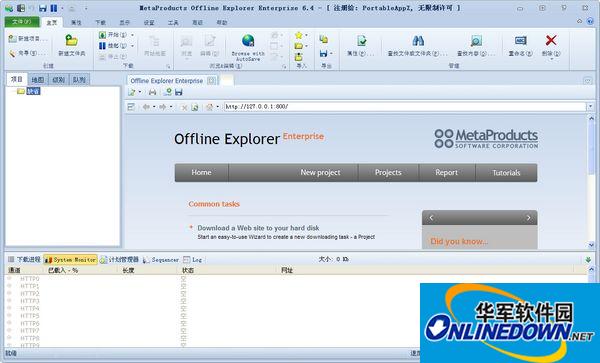The height and width of the screenshot is (363, 600).
Task: Open the green File menu tab
Action: (x=22, y=22)
